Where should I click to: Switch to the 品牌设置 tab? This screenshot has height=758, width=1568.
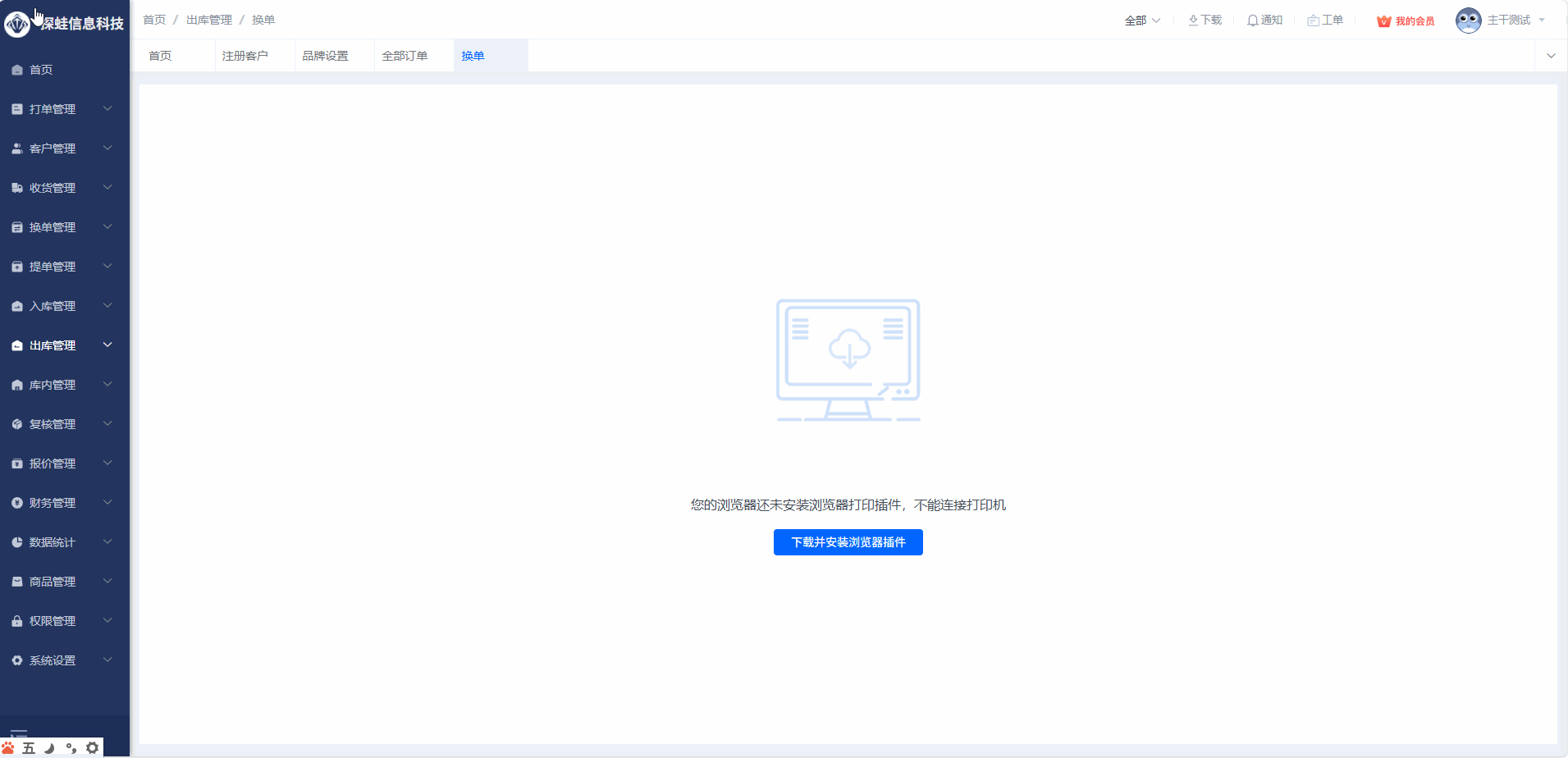click(x=325, y=56)
